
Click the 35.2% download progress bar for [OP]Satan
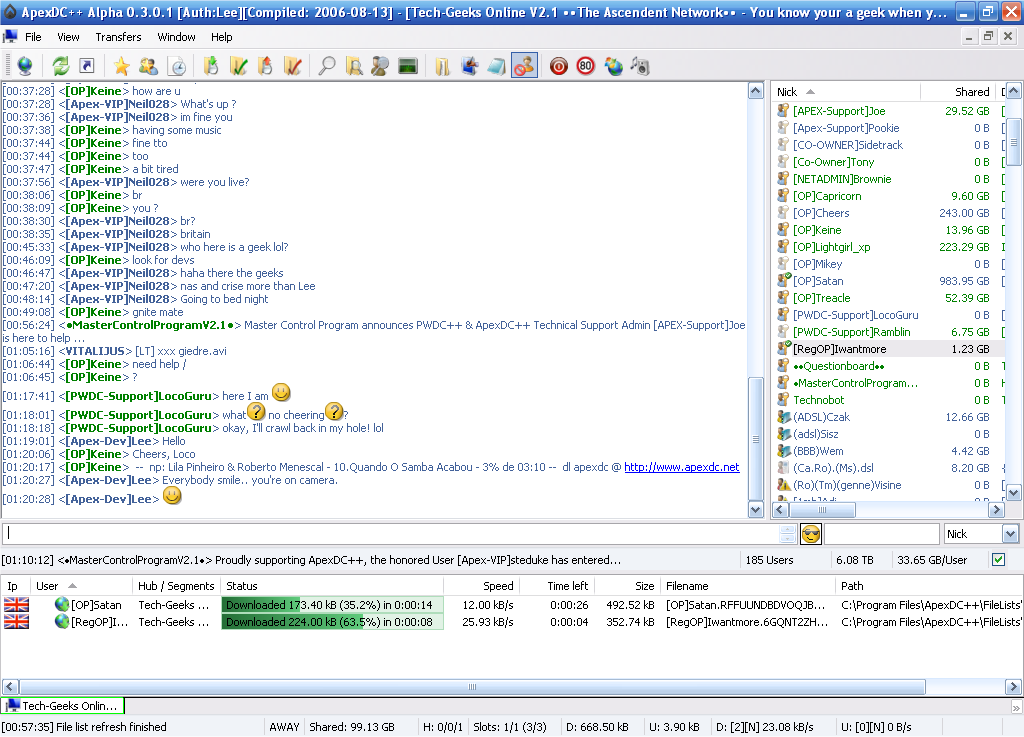point(332,604)
